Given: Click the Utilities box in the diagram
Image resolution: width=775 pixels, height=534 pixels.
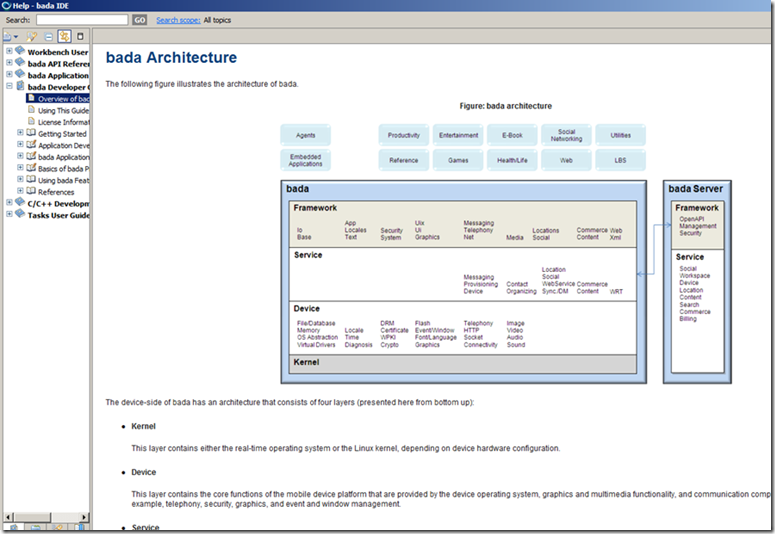Looking at the screenshot, I should [620, 135].
